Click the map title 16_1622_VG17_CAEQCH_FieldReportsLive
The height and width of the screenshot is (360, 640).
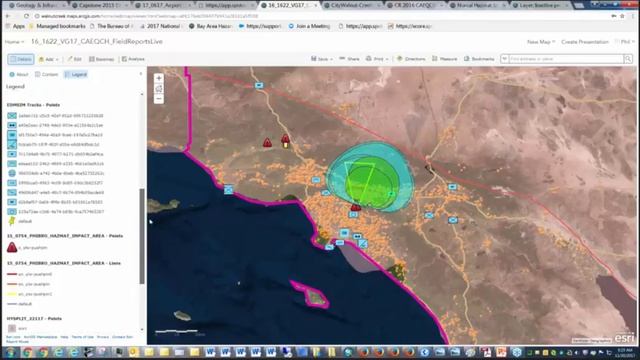pos(97,42)
